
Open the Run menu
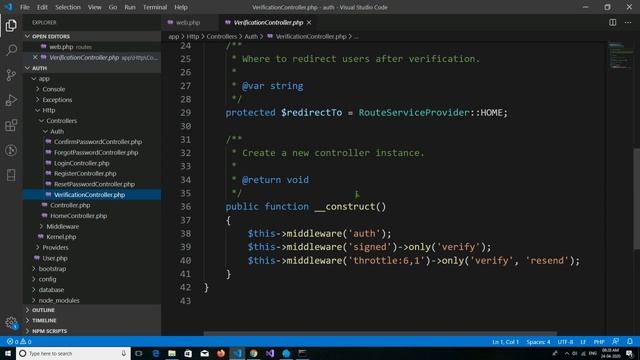tap(130, 7)
